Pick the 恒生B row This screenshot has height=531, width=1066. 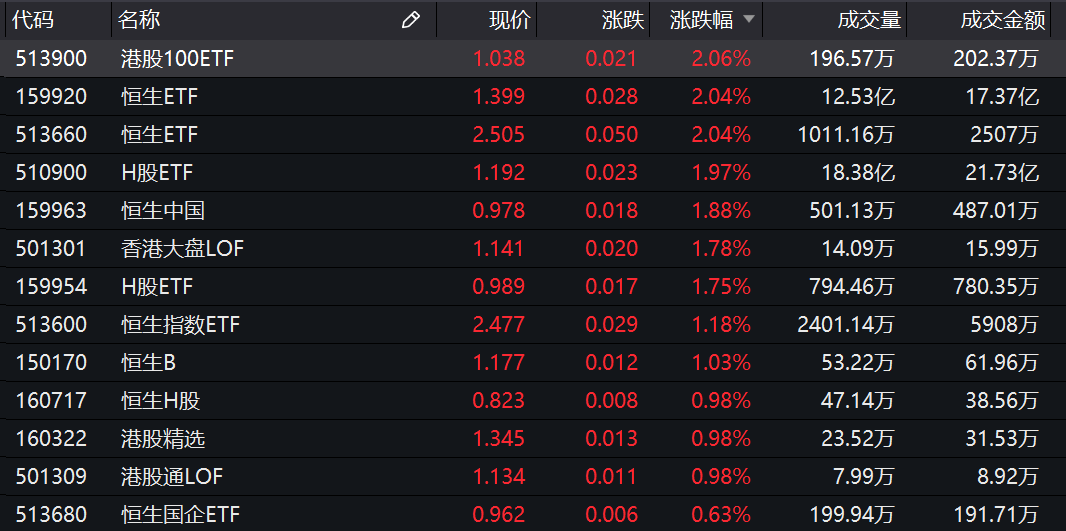148,363
